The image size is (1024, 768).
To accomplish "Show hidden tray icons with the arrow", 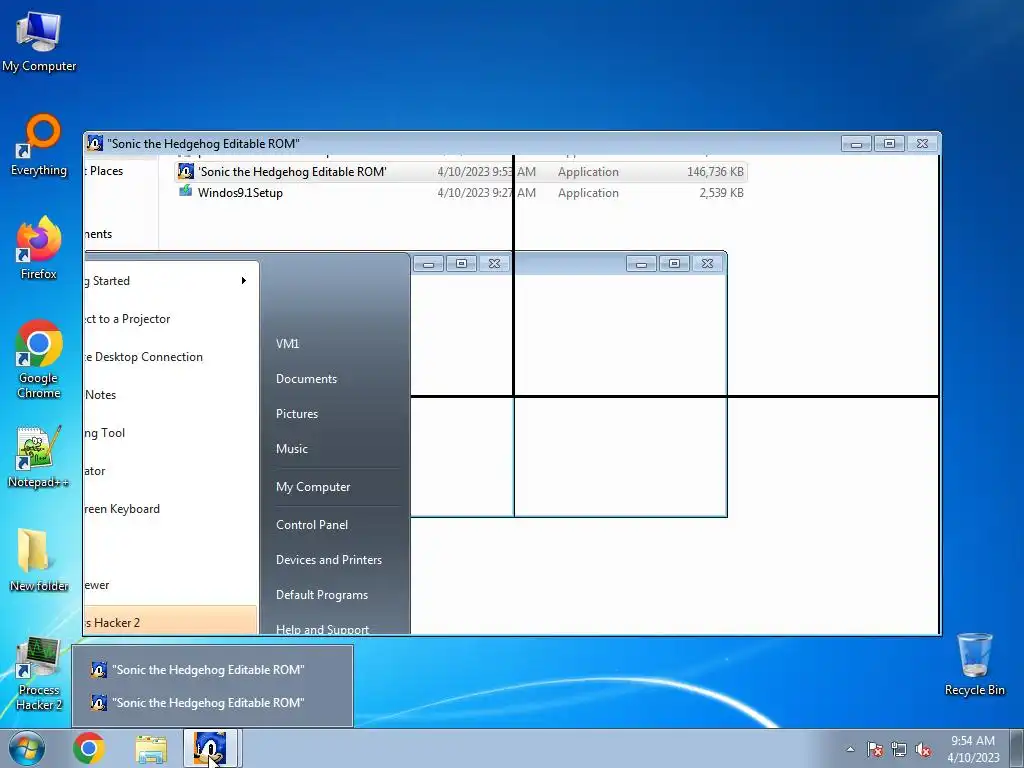I will [850, 749].
